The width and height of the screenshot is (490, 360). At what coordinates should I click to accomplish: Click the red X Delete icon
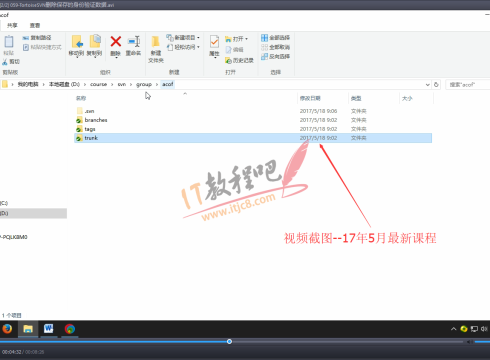click(x=116, y=42)
